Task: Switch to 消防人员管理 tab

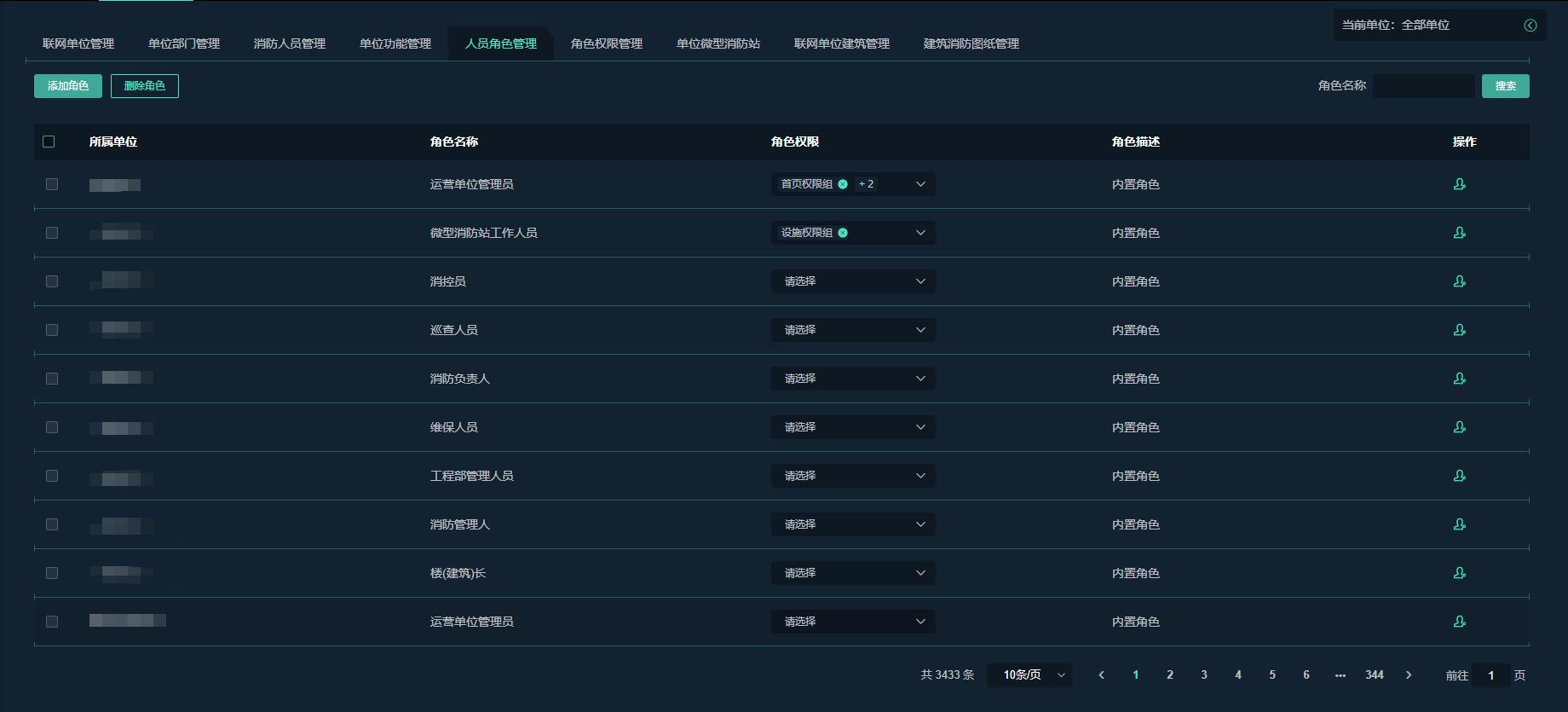Action: pyautogui.click(x=290, y=43)
